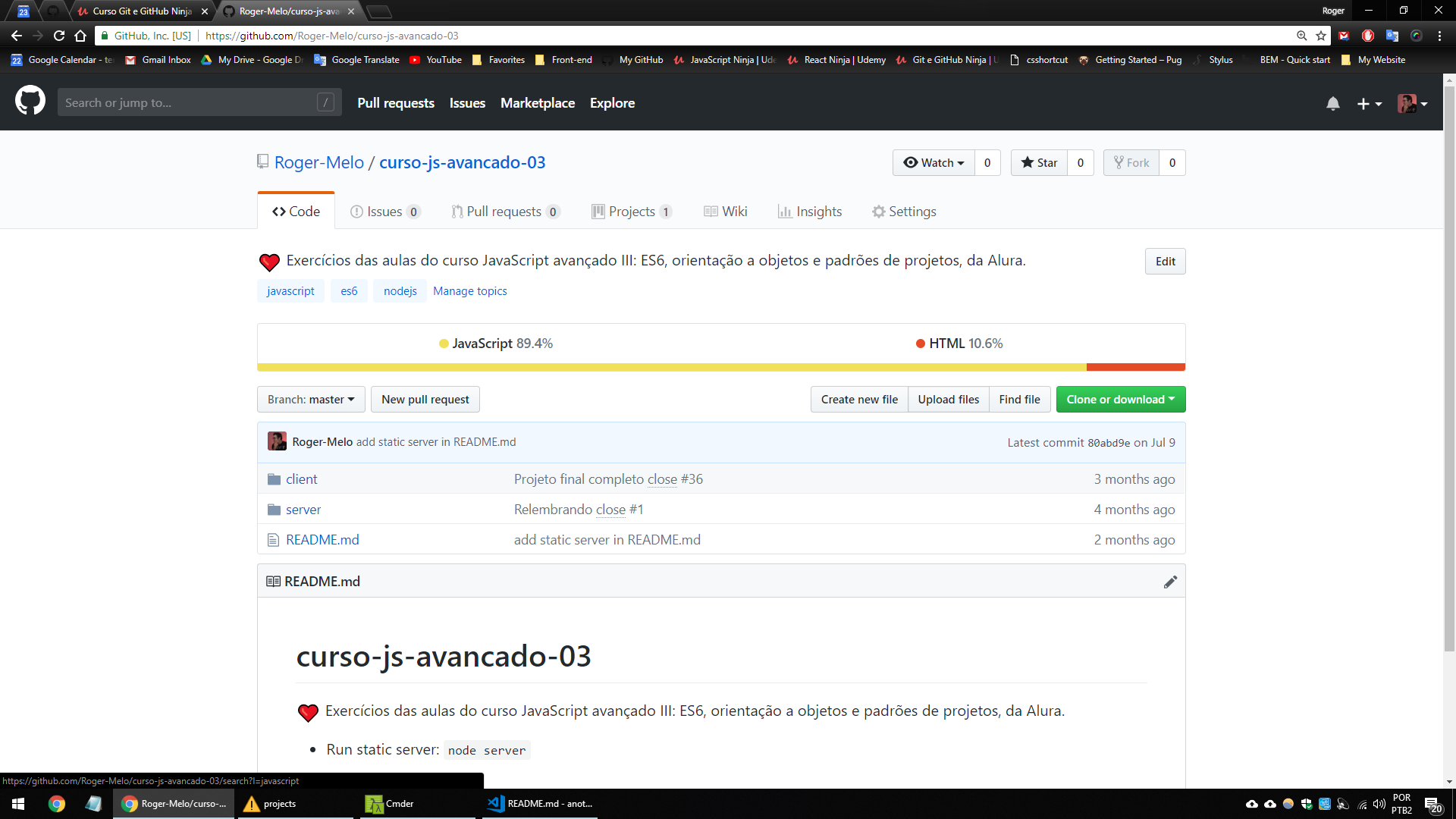Viewport: 1456px width, 819px height.
Task: Click Upload files button
Action: point(949,400)
